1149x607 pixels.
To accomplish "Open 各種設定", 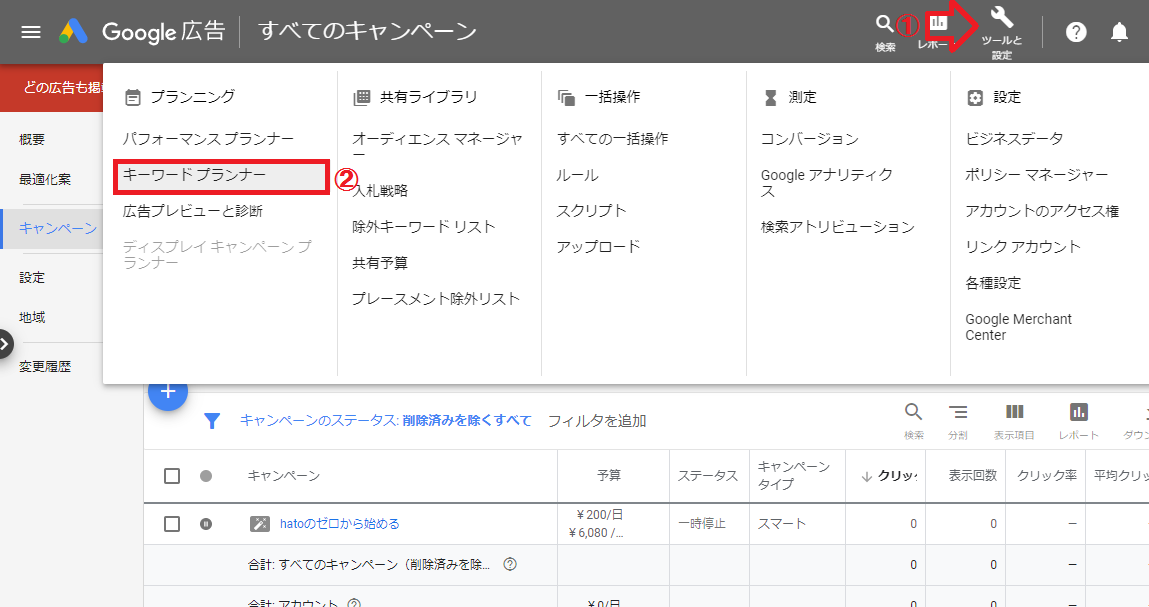I will [993, 283].
